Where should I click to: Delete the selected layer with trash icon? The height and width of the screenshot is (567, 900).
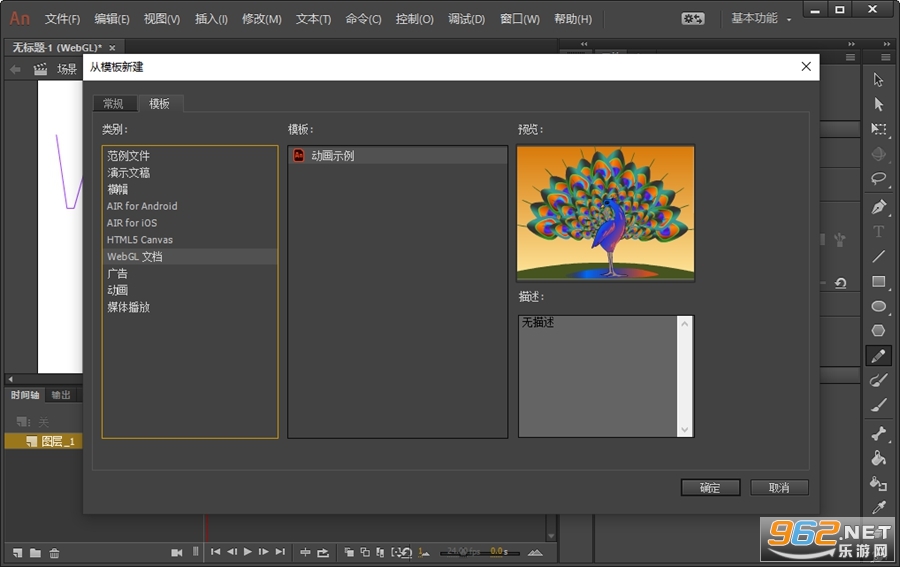click(x=54, y=553)
